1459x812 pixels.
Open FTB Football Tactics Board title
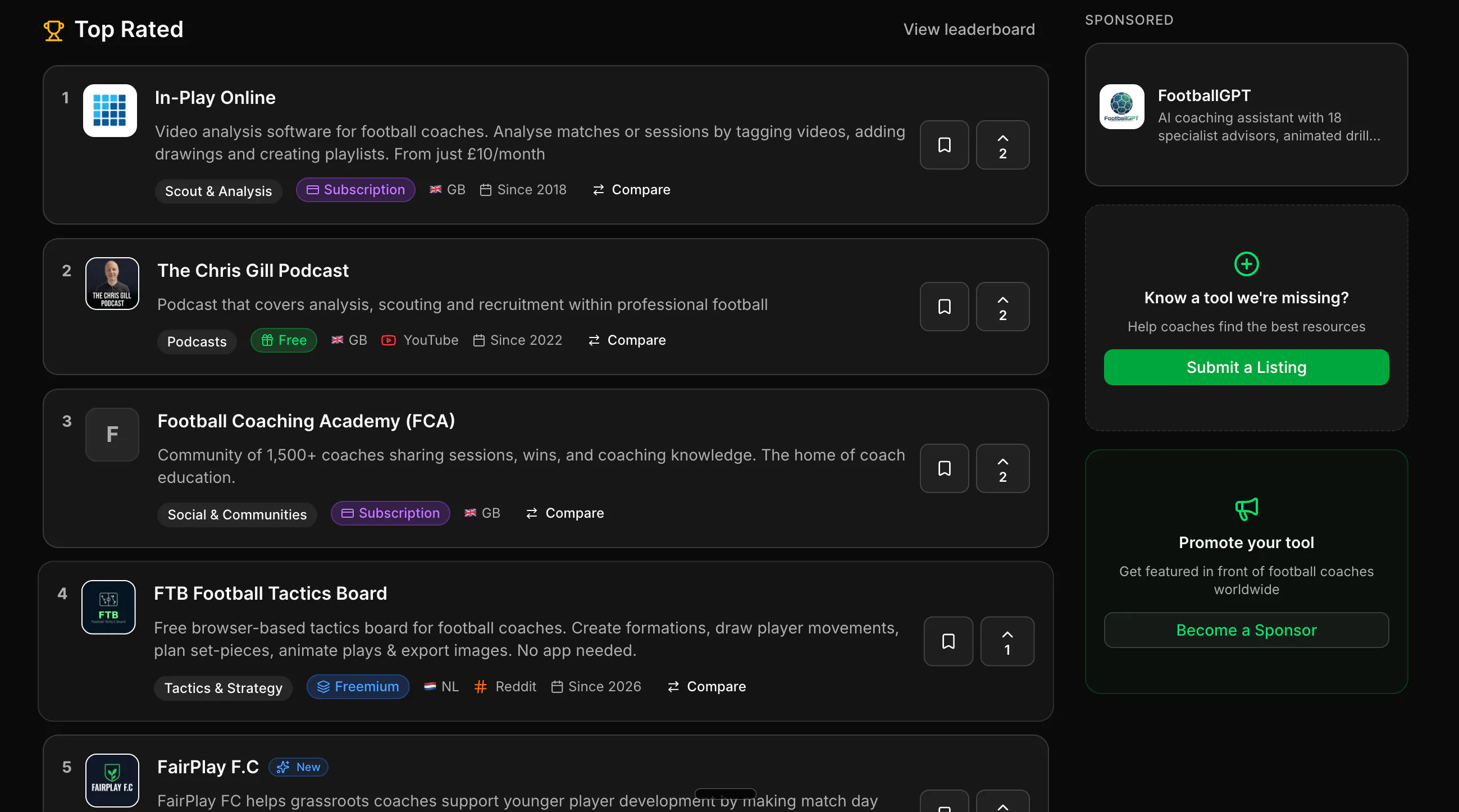[270, 594]
